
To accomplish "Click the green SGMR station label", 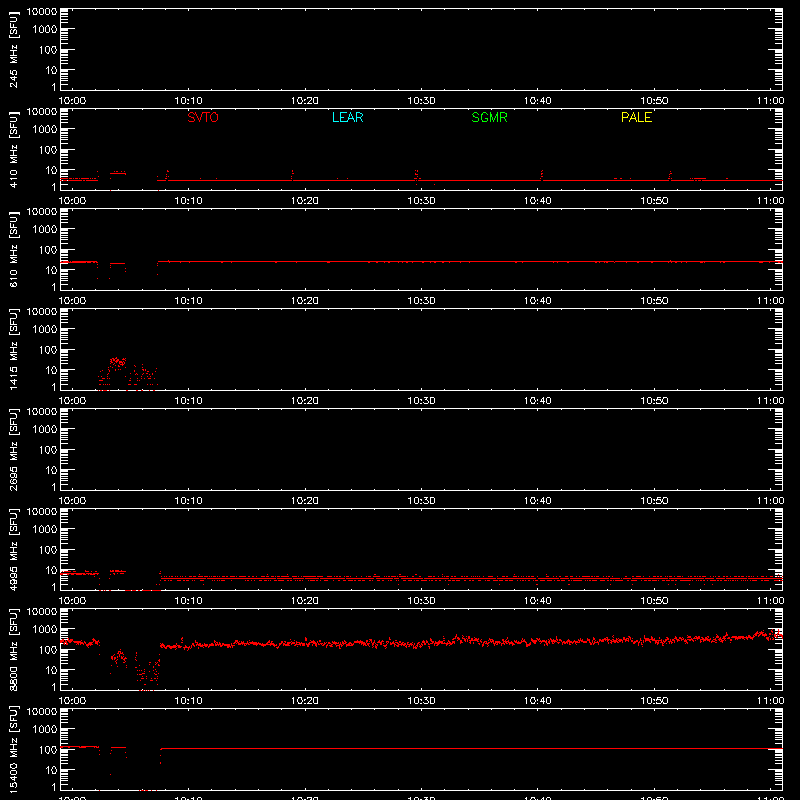I will (x=489, y=117).
